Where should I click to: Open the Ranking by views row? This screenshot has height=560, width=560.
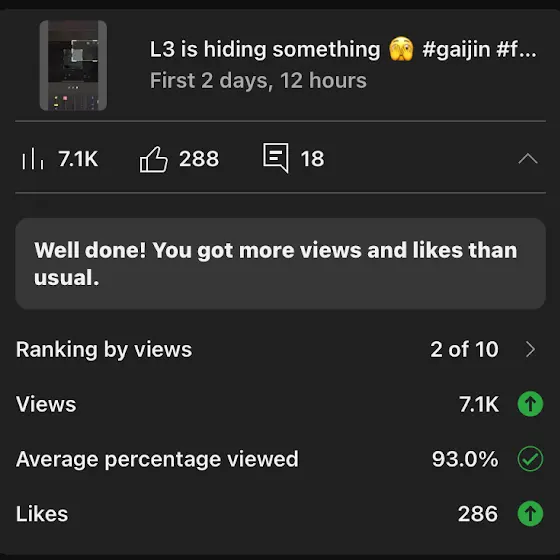280,349
